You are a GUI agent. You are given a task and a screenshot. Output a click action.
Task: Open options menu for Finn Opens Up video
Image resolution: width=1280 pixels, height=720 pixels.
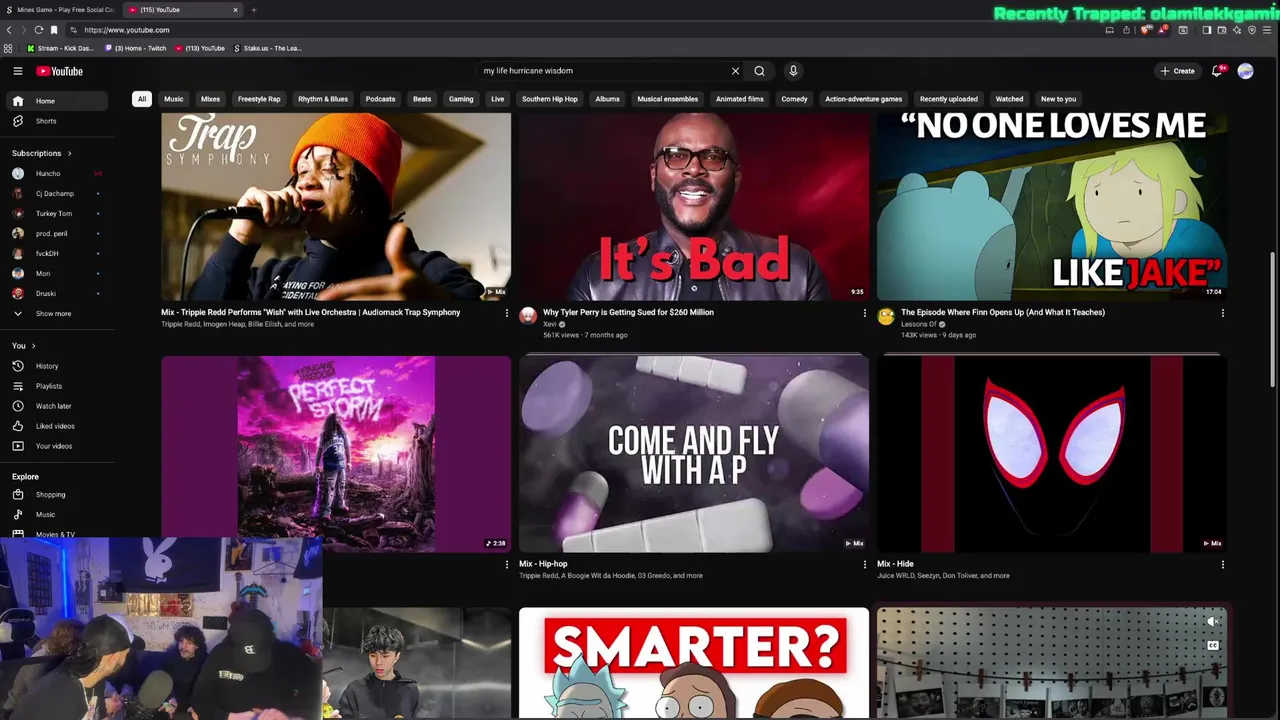pos(1222,313)
